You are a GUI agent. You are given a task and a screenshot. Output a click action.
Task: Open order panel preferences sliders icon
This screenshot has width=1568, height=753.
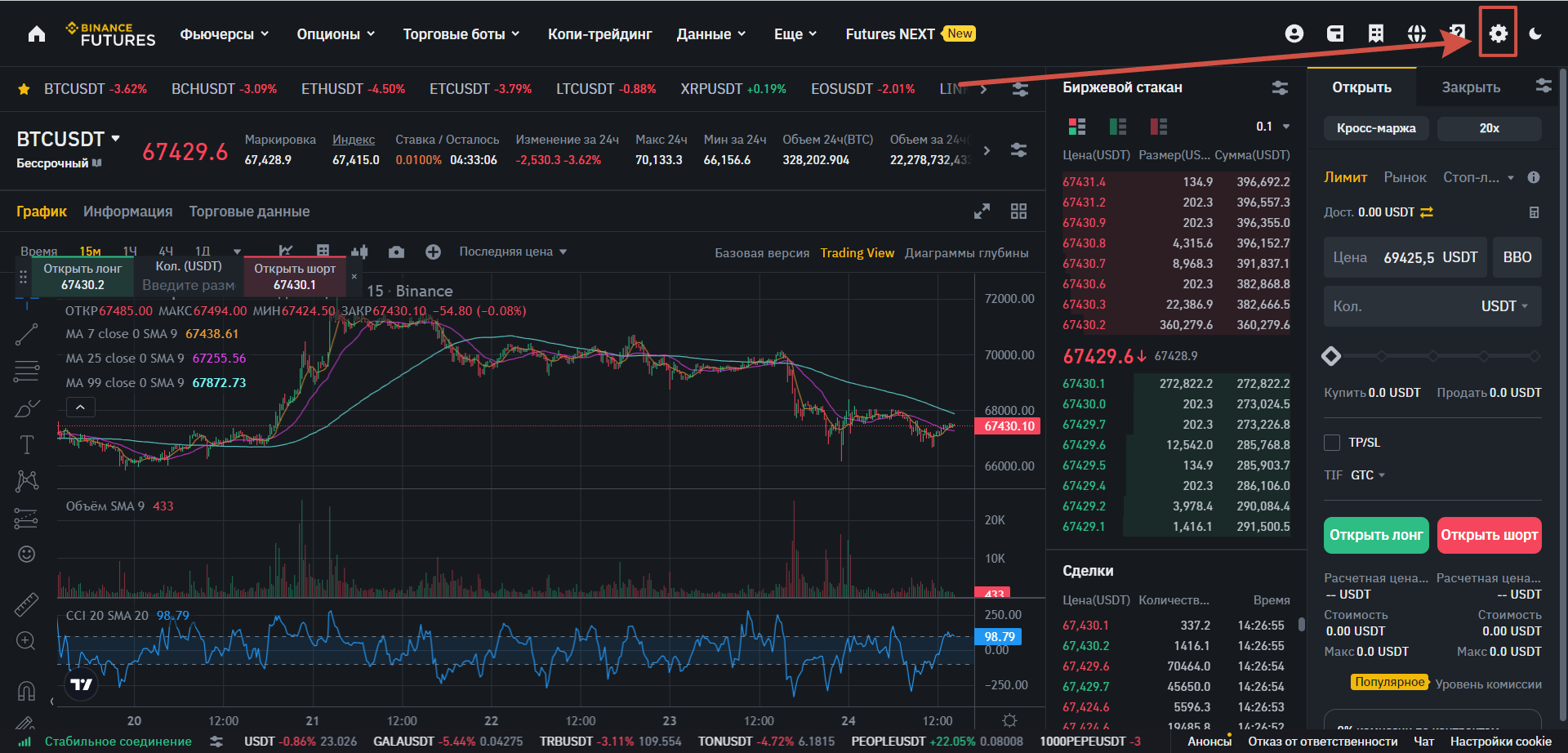pyautogui.click(x=1543, y=86)
